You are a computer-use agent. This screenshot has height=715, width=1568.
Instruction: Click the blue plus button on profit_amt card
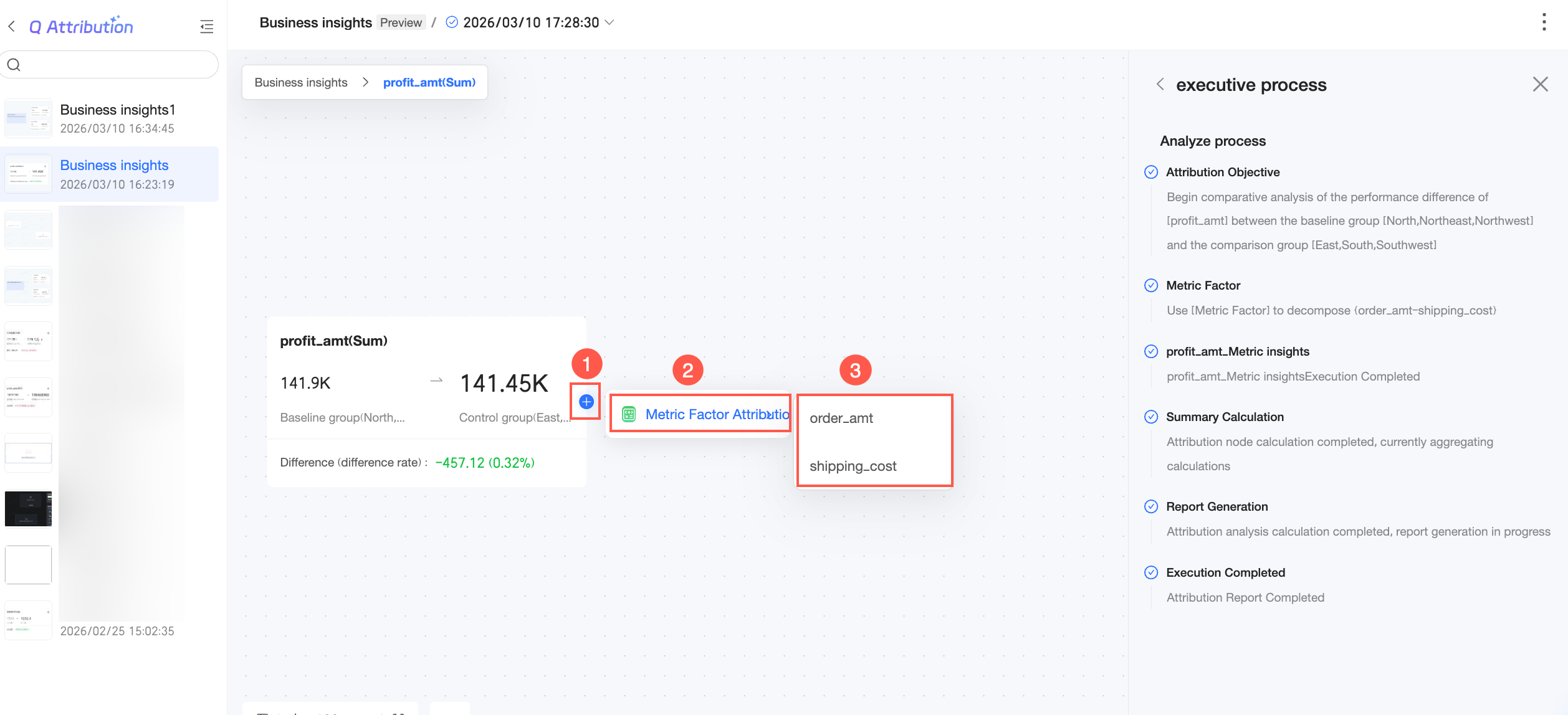(586, 402)
